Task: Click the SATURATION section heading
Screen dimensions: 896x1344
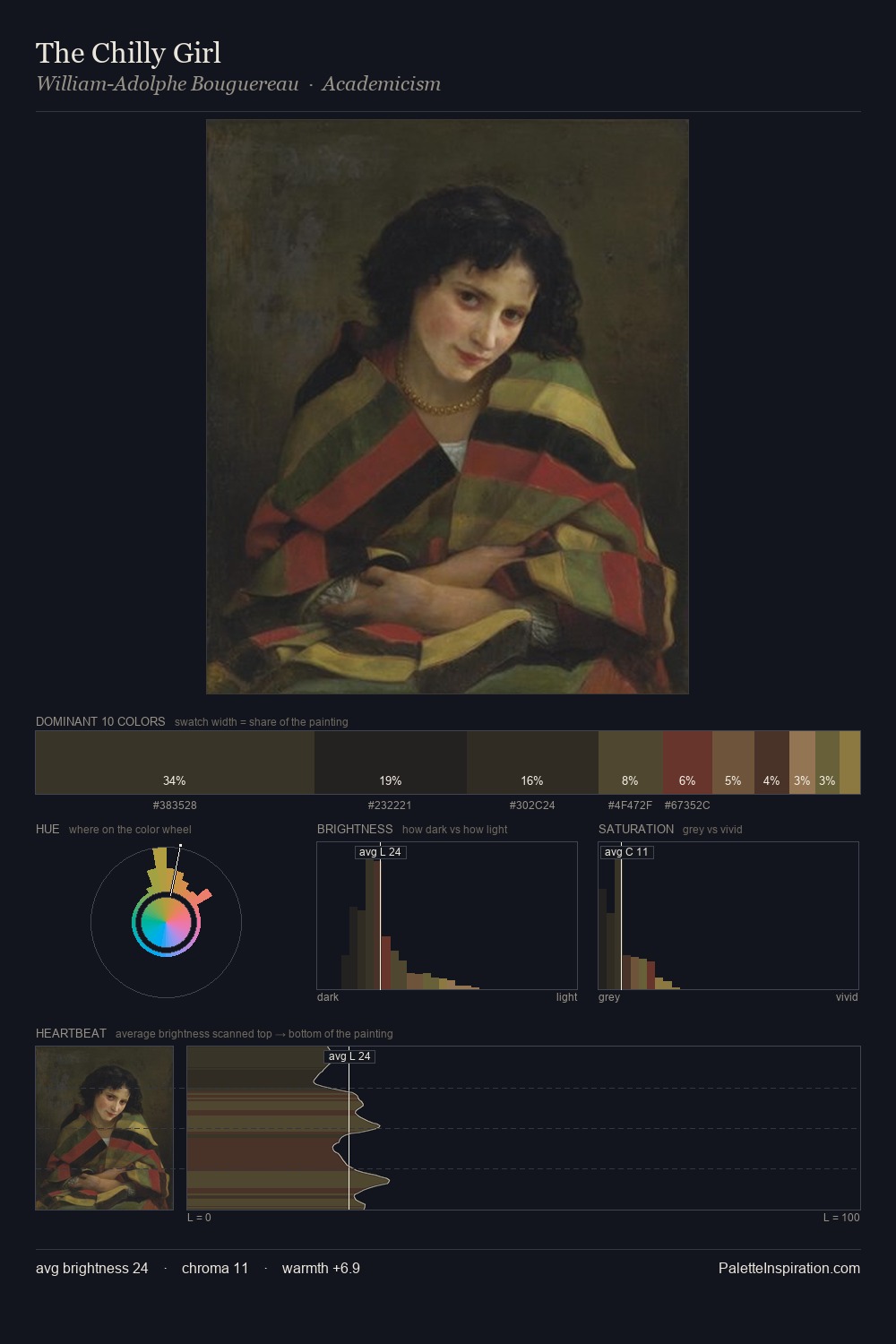Action: click(x=636, y=829)
